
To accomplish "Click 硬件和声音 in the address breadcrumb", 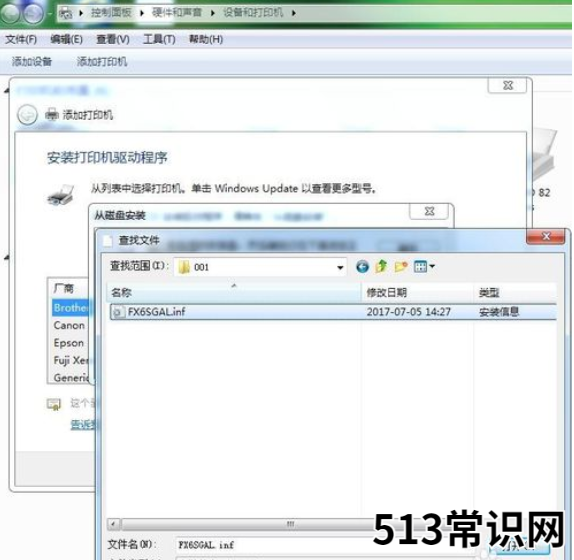I will [x=177, y=13].
